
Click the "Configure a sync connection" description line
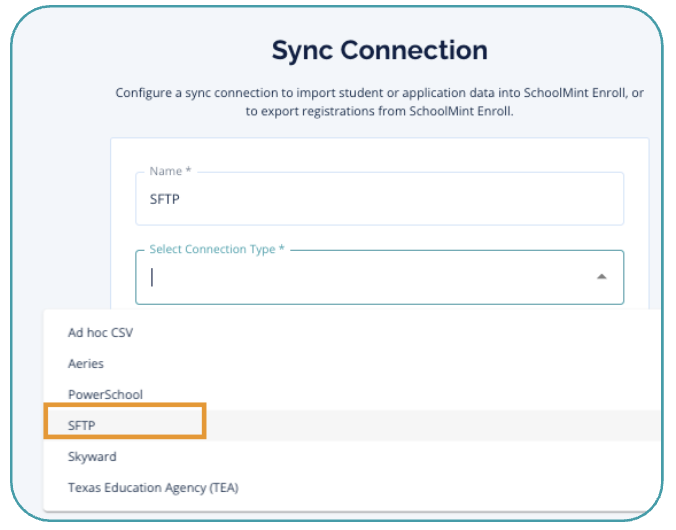(379, 93)
